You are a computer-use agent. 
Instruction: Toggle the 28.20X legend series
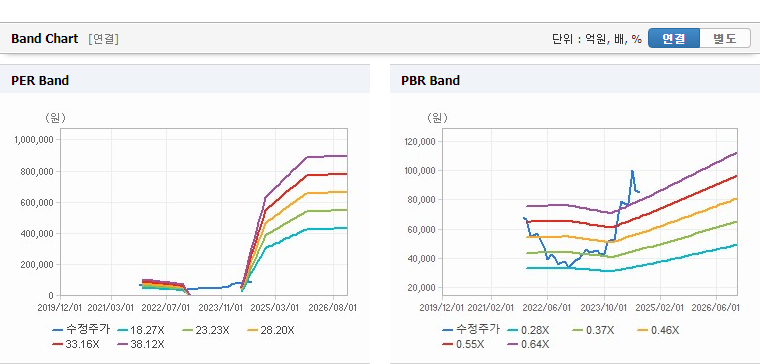tap(271, 330)
